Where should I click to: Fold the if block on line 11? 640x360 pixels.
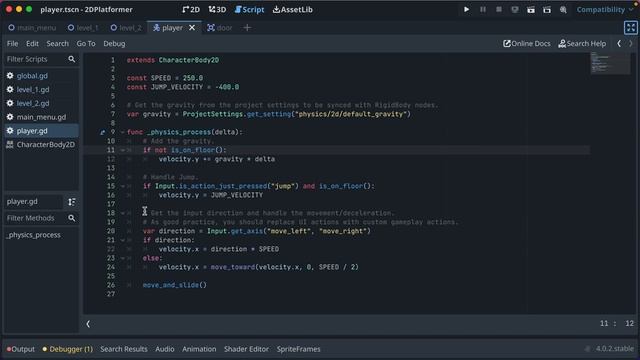click(122, 150)
